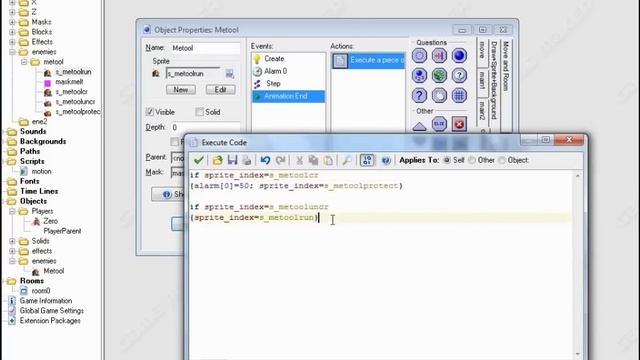640x360 pixels.
Task: Select room0 in the Rooms folder
Action: coord(41,291)
